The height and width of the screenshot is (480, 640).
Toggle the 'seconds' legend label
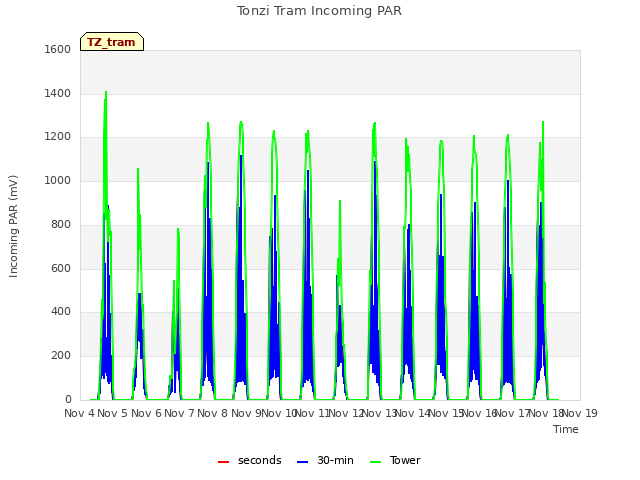[x=260, y=460]
